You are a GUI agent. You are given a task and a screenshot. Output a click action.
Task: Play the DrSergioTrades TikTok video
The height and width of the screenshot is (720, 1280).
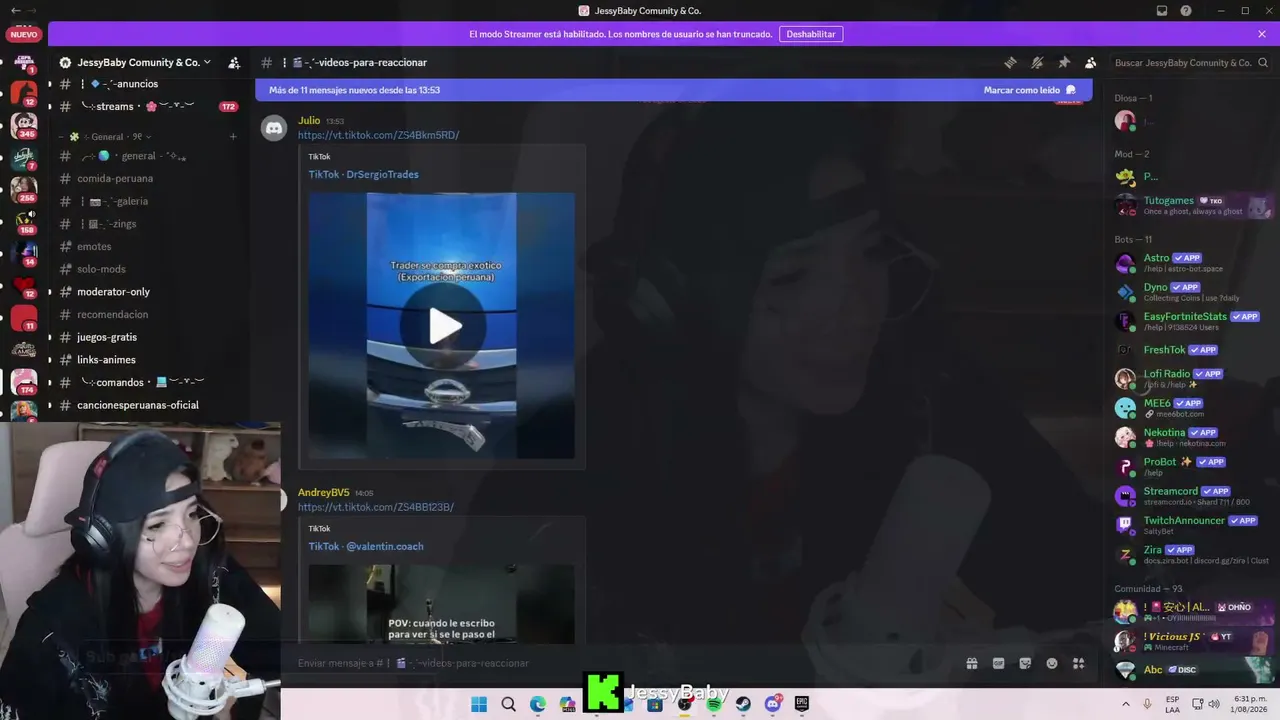coord(445,325)
